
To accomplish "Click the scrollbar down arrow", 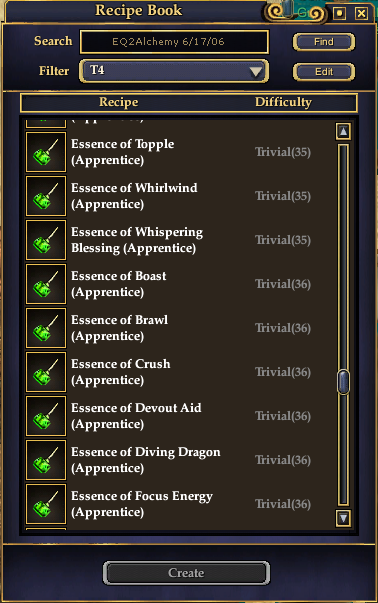I will coord(343,518).
